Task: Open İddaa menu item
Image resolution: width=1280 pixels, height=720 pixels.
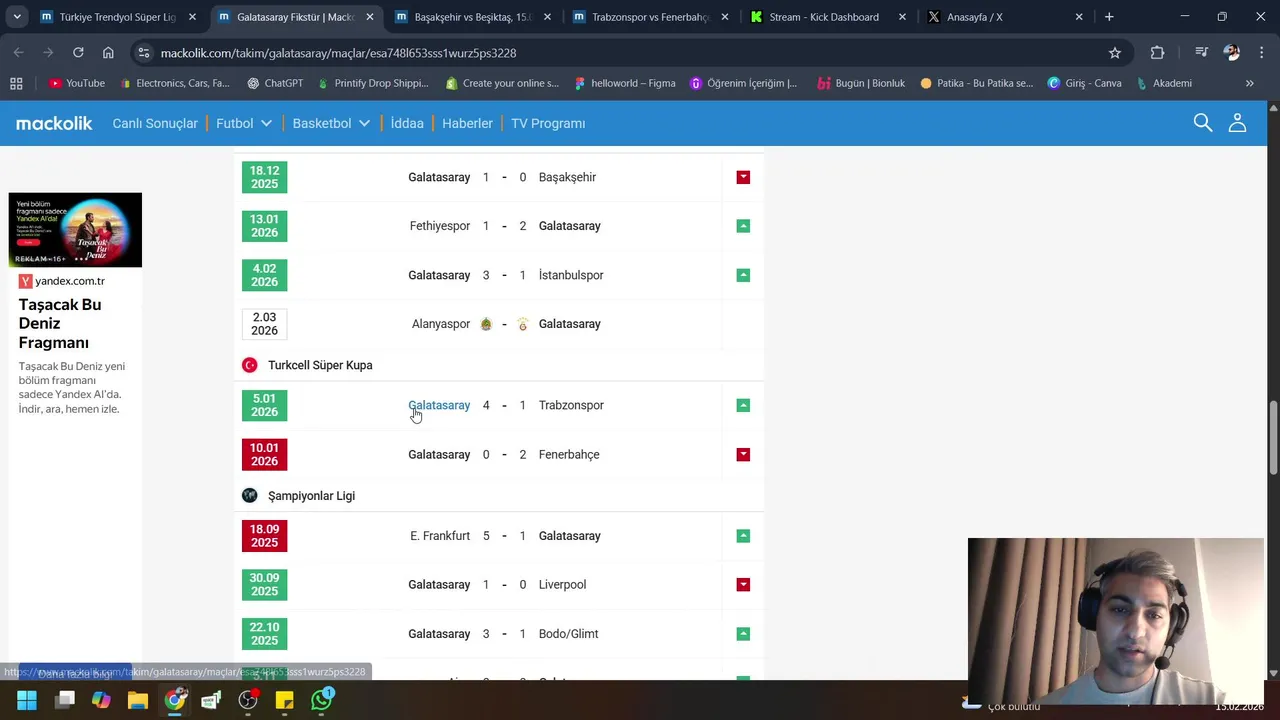Action: pyautogui.click(x=407, y=123)
